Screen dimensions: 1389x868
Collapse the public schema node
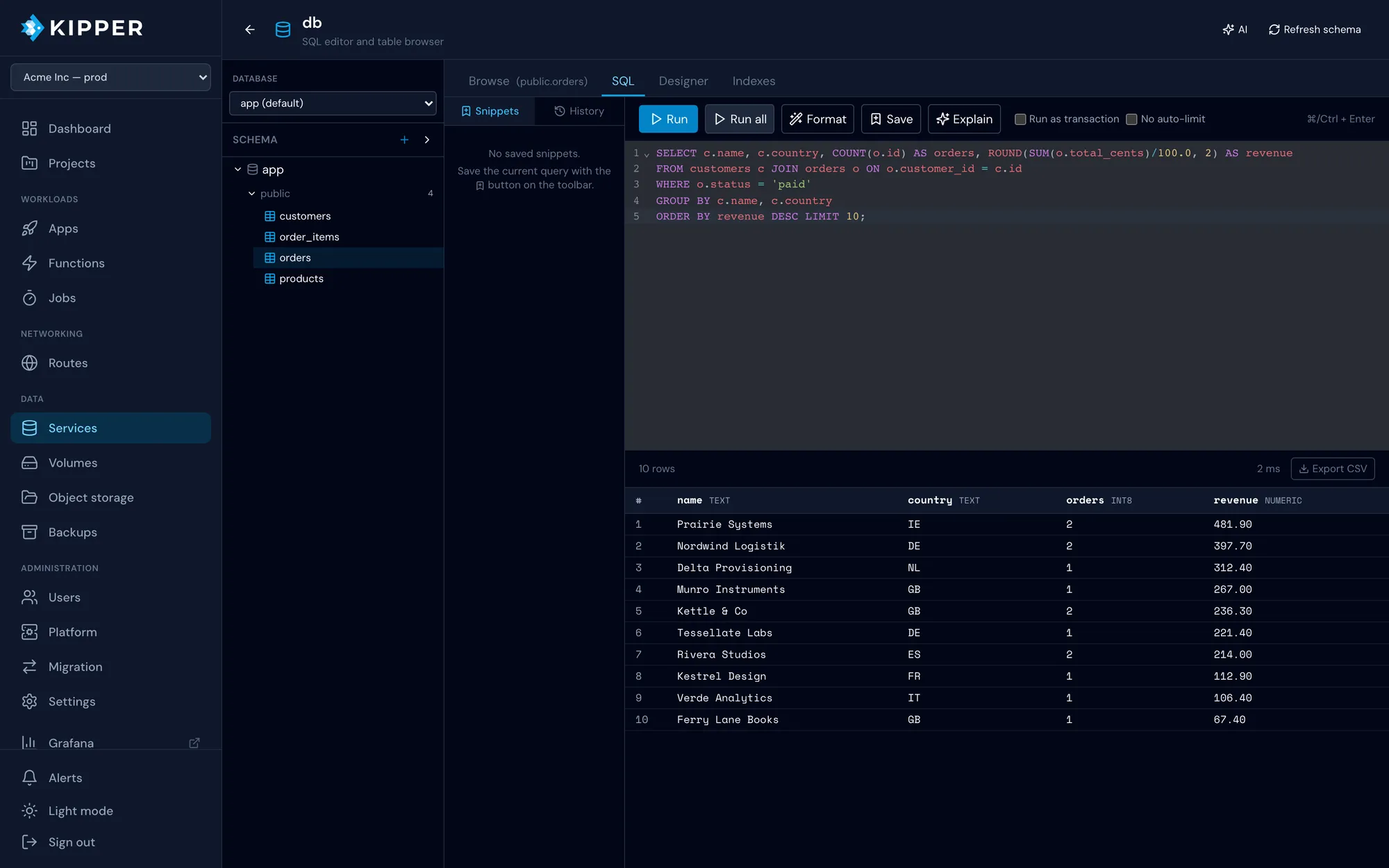pyautogui.click(x=251, y=194)
